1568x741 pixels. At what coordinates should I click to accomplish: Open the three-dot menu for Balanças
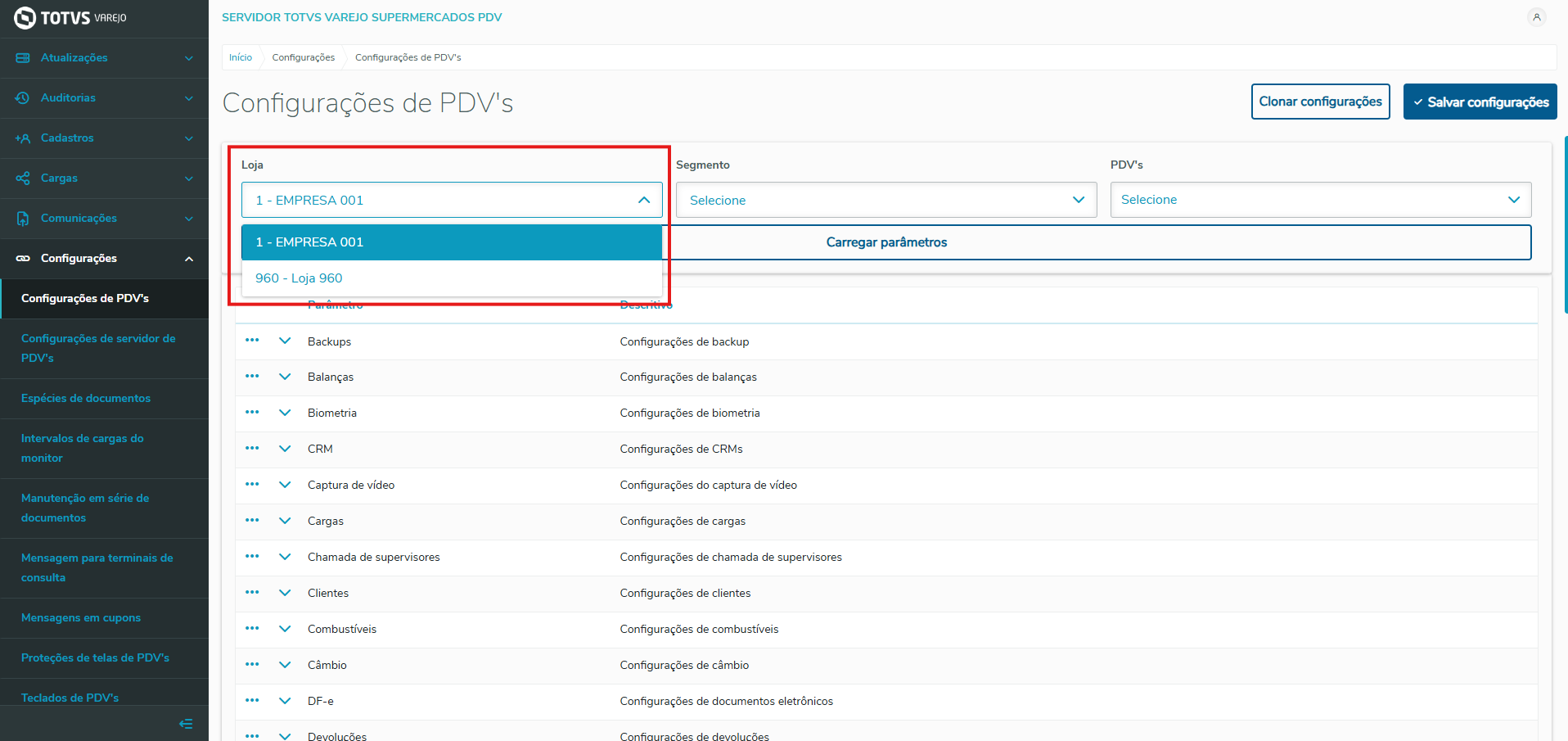(x=252, y=377)
